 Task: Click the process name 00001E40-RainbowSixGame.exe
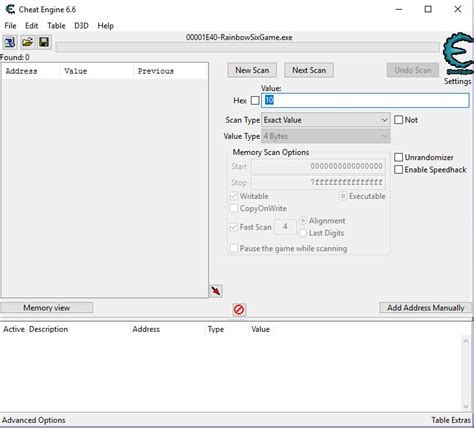click(239, 37)
